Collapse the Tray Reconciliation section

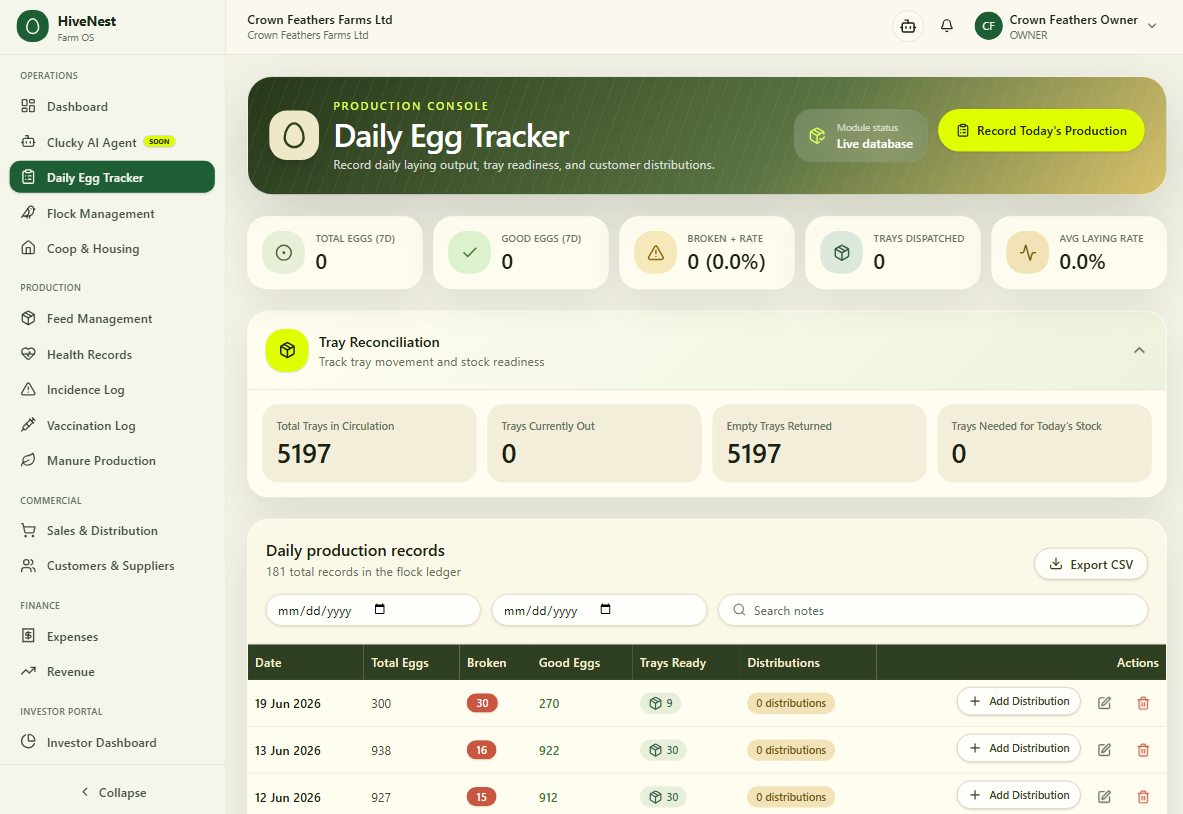(x=1139, y=350)
